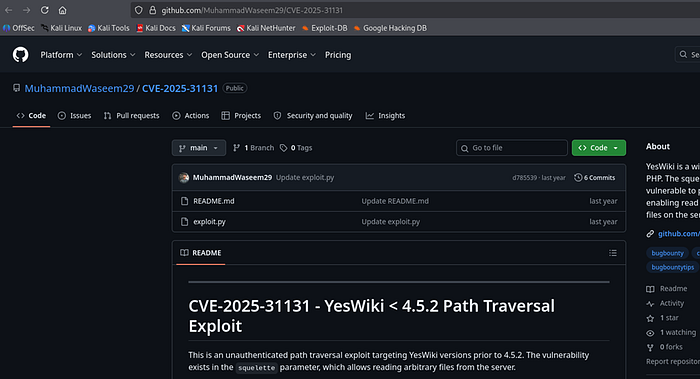The image size is (700, 379).
Task: Switch to the Issues tab
Action: coord(74,116)
